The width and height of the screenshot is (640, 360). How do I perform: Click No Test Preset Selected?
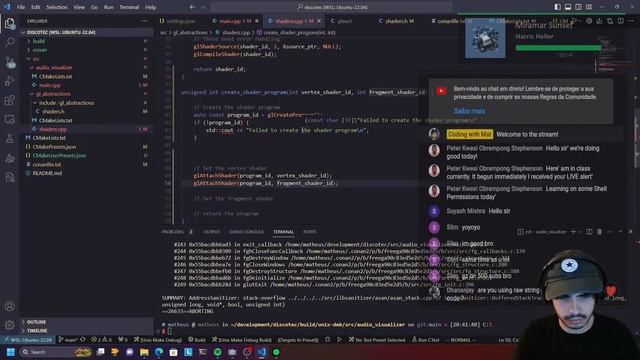pos(377,340)
